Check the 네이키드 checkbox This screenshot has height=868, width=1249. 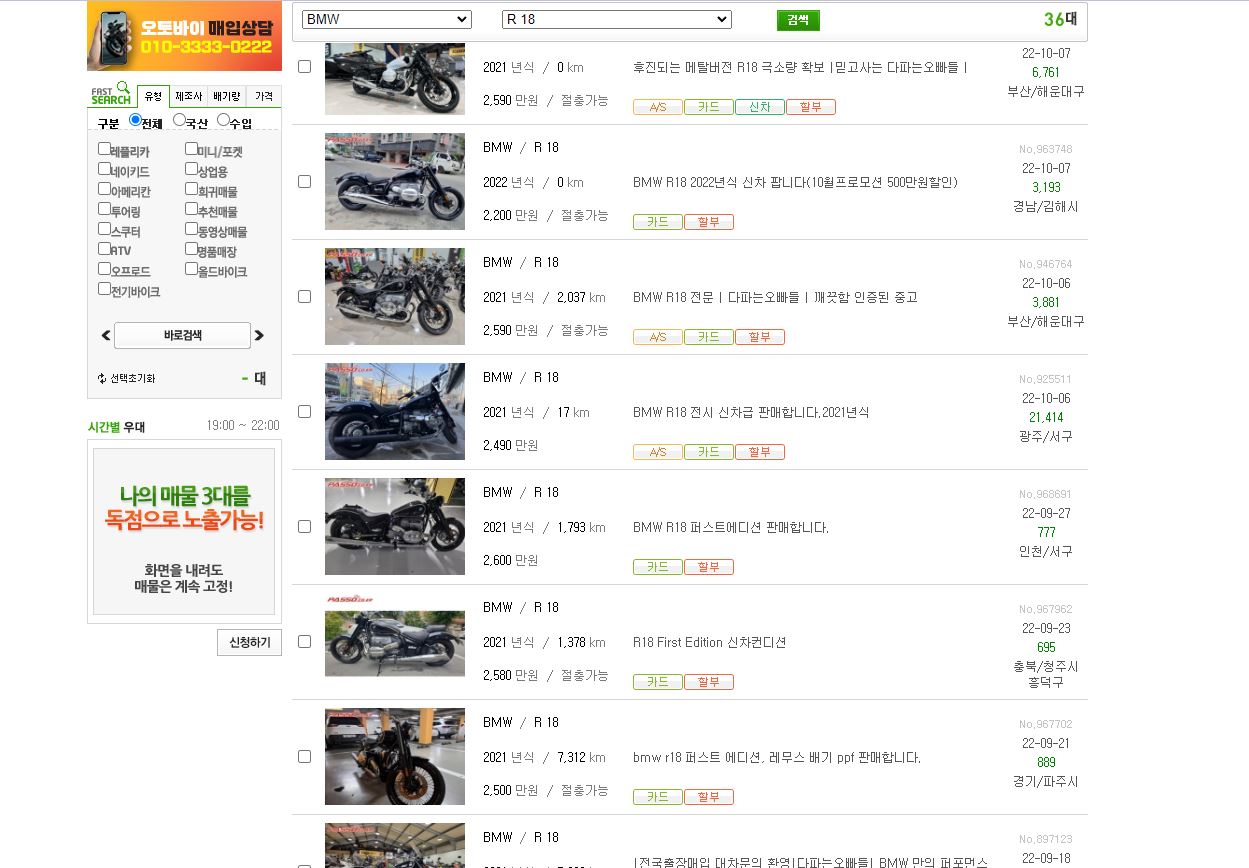[104, 169]
